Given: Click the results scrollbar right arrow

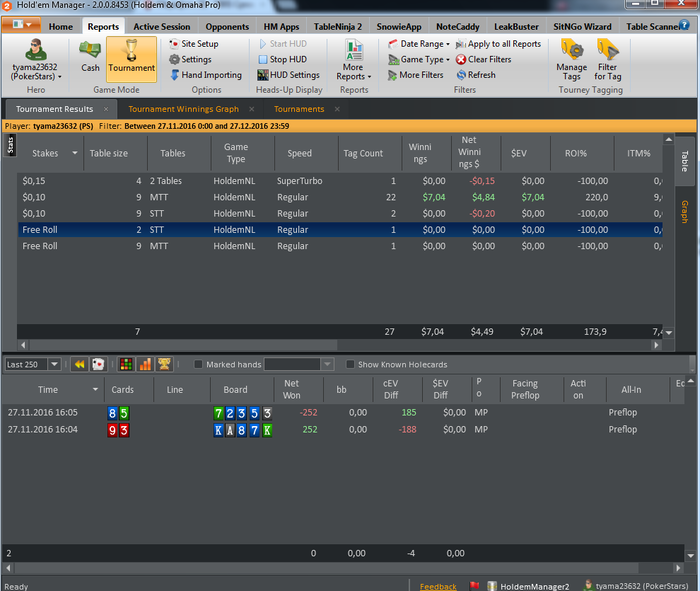Looking at the screenshot, I should (656, 345).
